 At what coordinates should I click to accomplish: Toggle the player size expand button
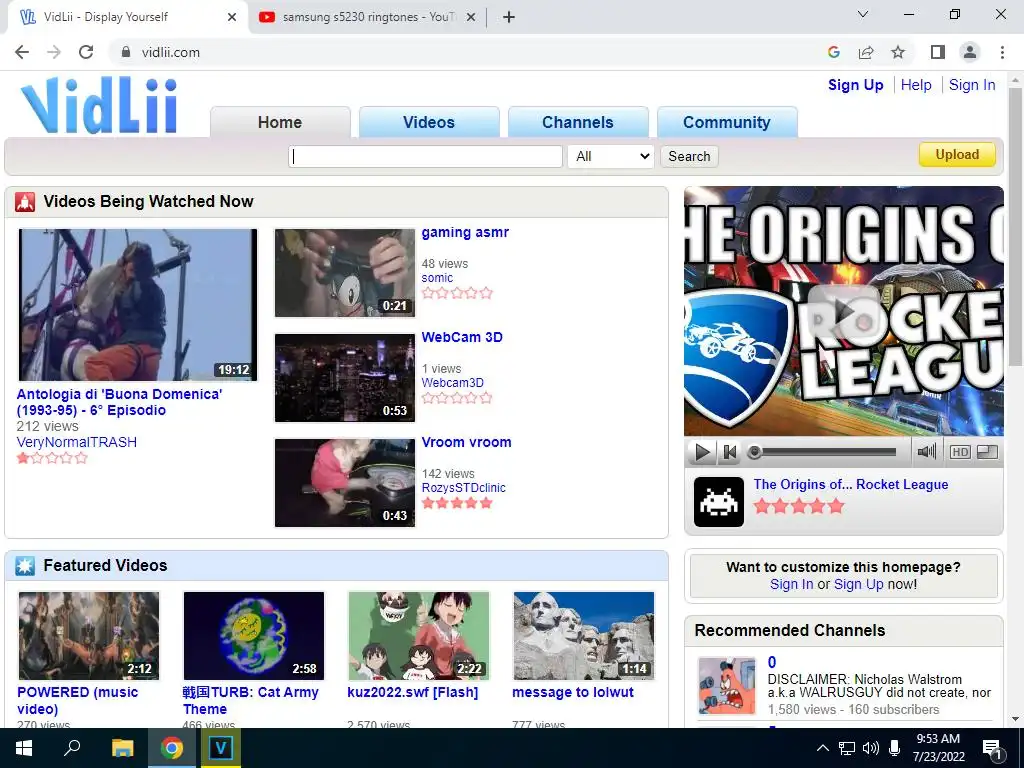click(987, 452)
